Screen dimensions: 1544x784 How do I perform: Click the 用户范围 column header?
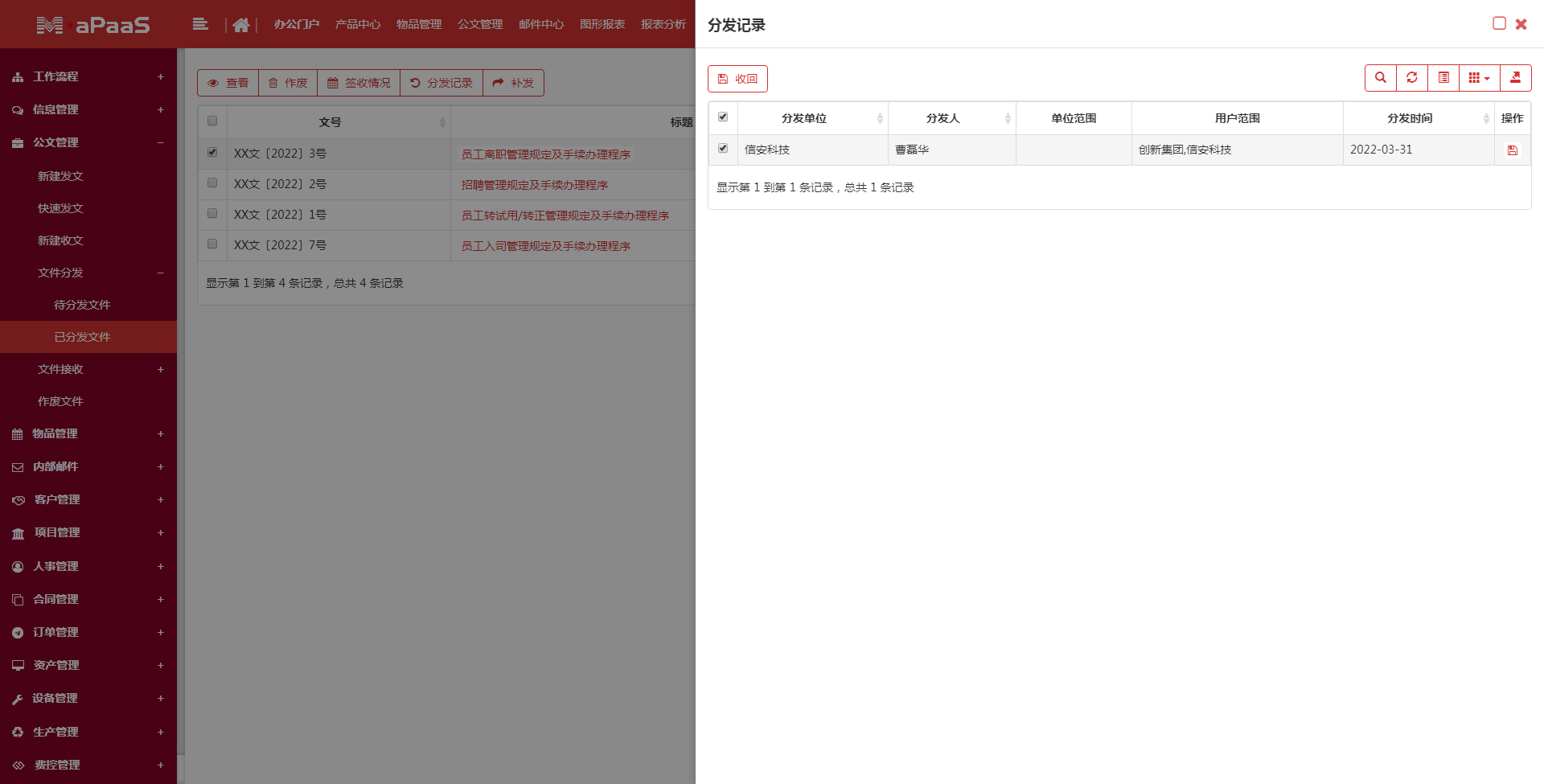pyautogui.click(x=1238, y=118)
